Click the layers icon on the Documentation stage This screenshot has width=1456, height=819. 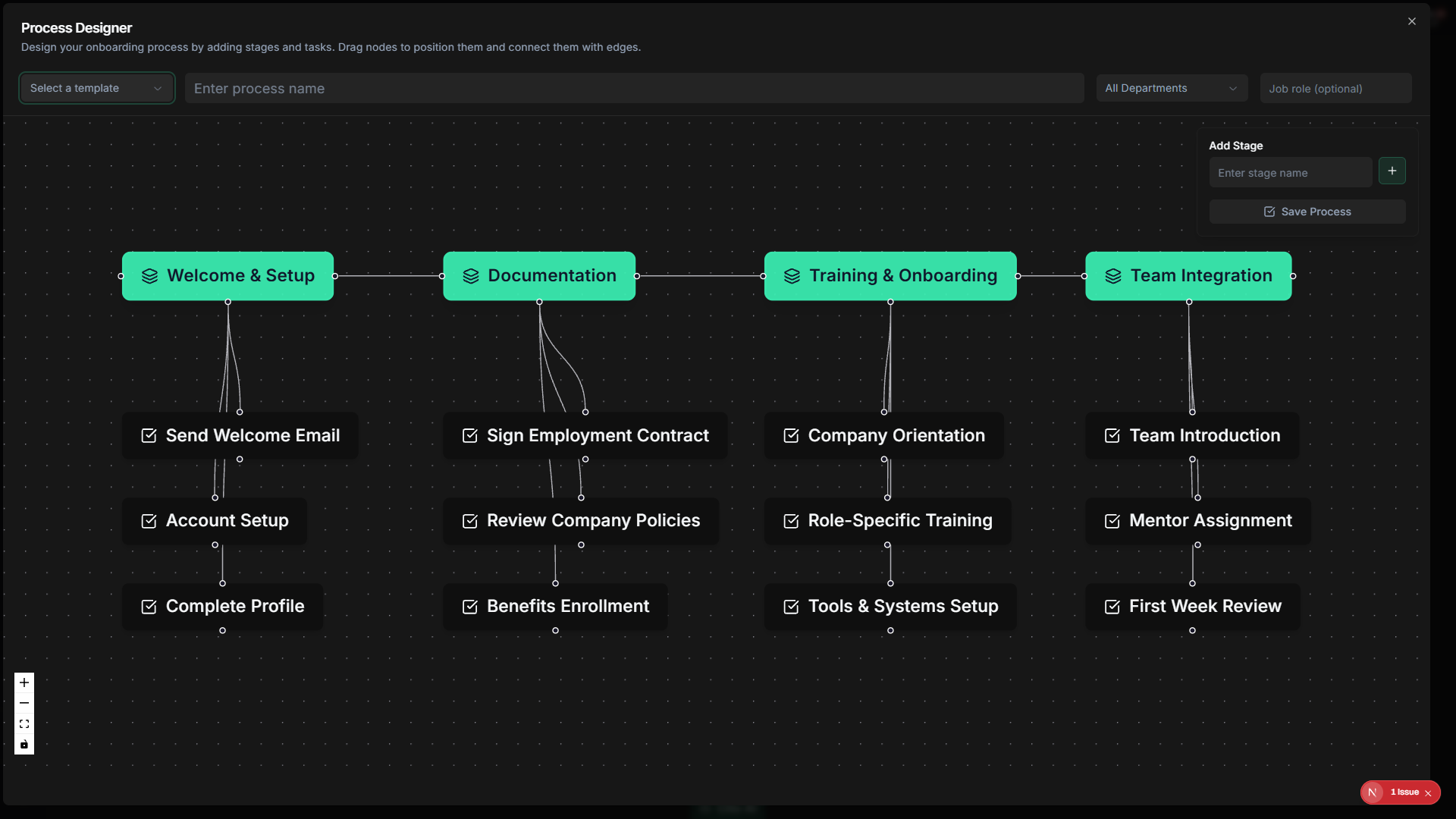(470, 276)
